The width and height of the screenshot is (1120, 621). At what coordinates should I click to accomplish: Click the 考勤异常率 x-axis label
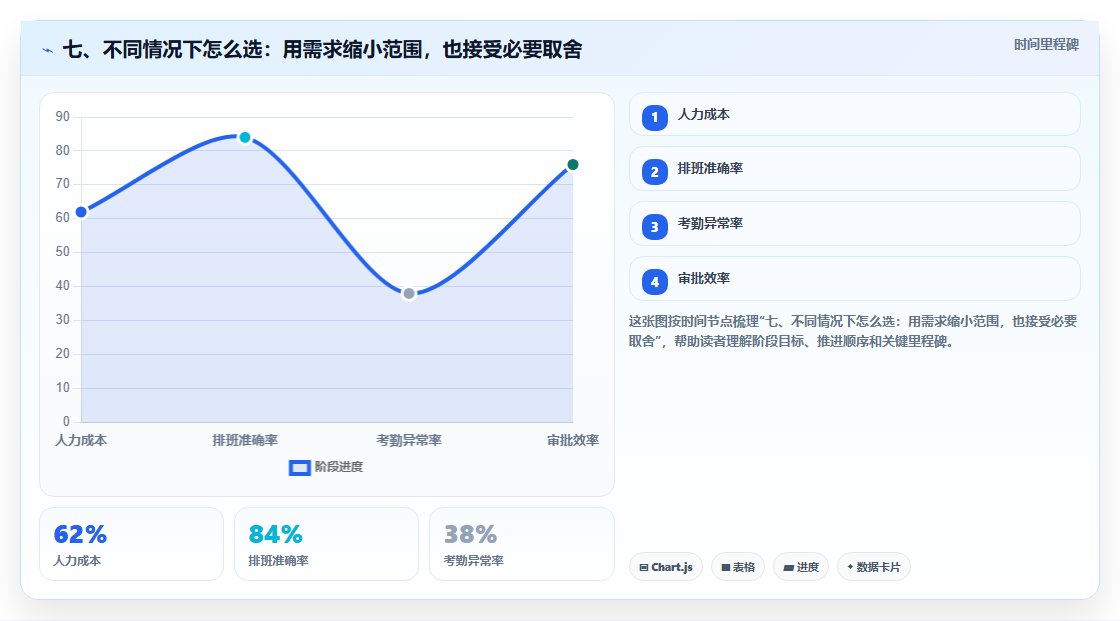[x=409, y=441]
